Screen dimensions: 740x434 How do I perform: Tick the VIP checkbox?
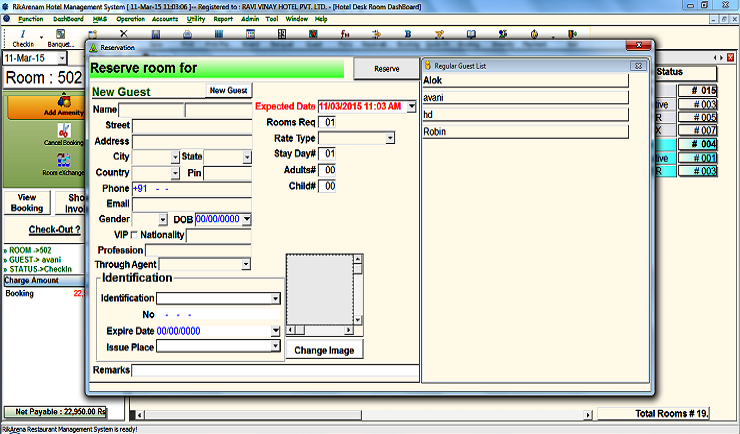point(135,235)
